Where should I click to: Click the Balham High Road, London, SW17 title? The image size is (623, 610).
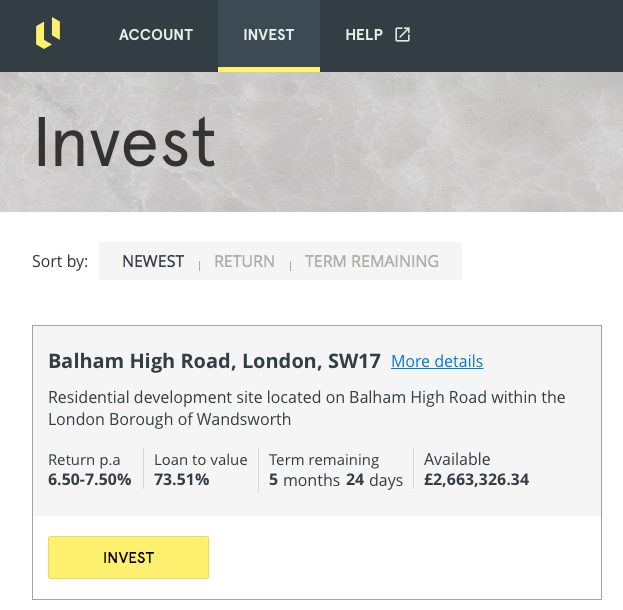[x=215, y=361]
